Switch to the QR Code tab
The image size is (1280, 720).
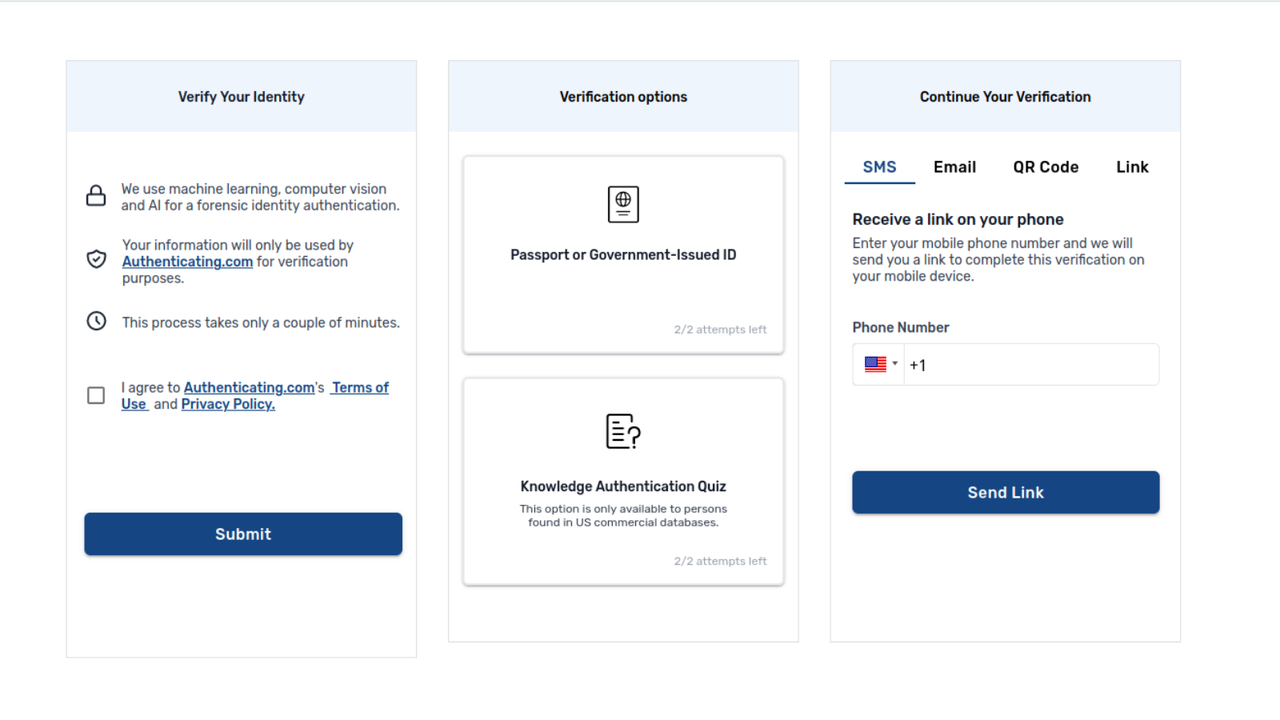coord(1046,167)
